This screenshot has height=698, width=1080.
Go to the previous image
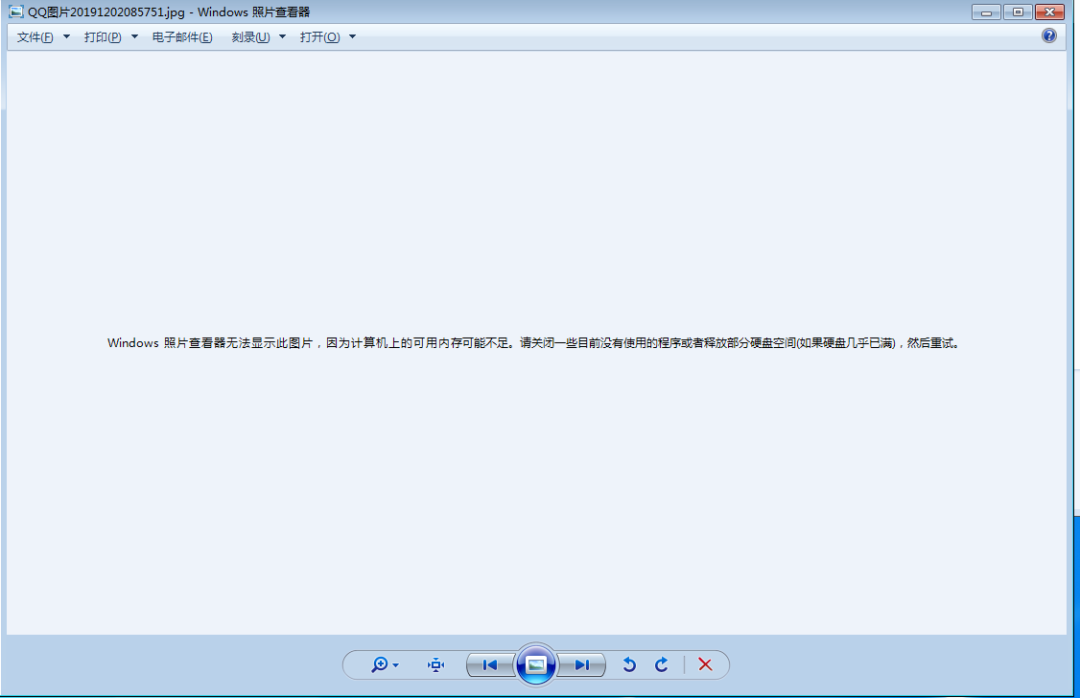489,664
